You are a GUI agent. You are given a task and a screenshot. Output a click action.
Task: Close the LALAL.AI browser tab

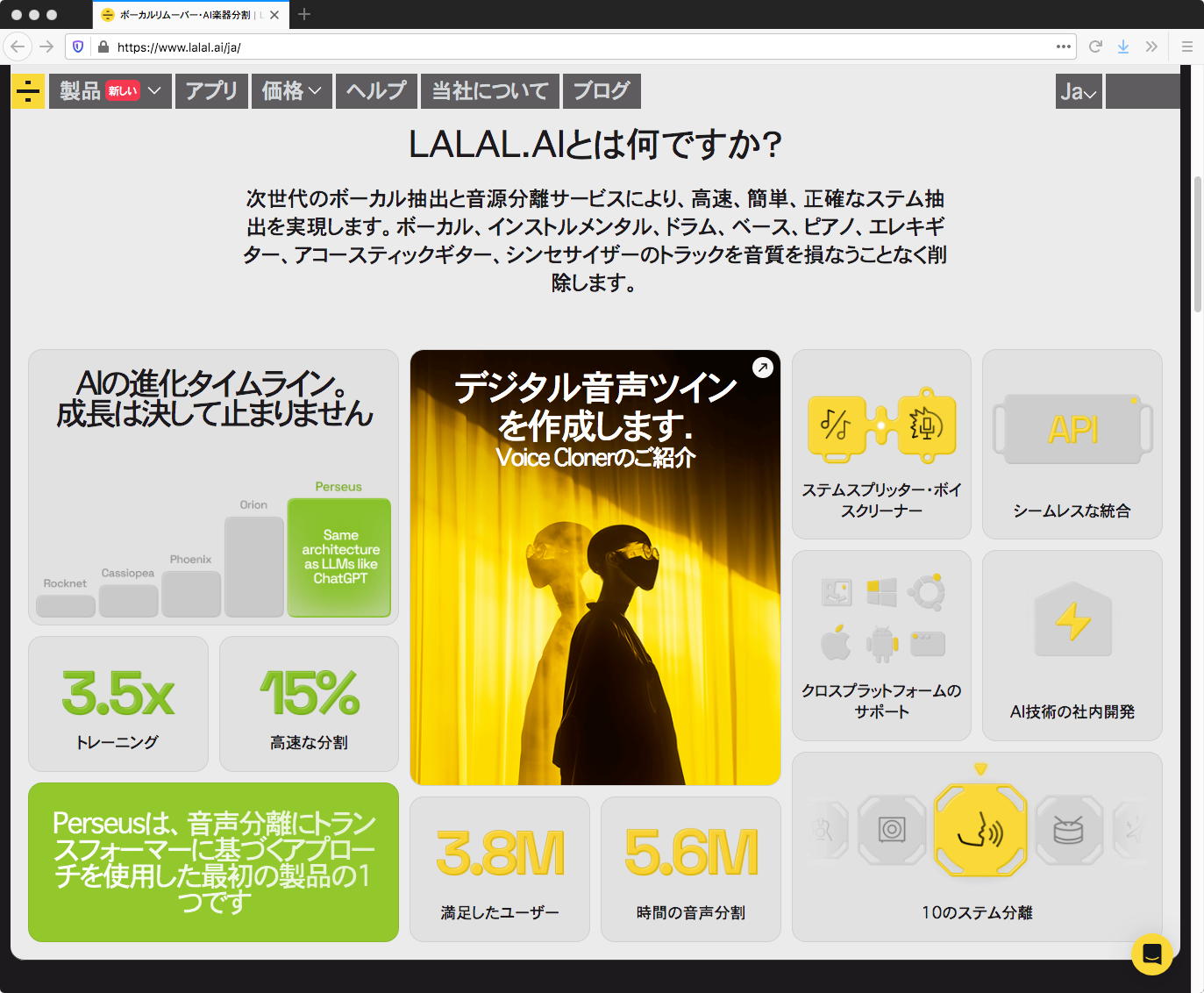pyautogui.click(x=274, y=15)
